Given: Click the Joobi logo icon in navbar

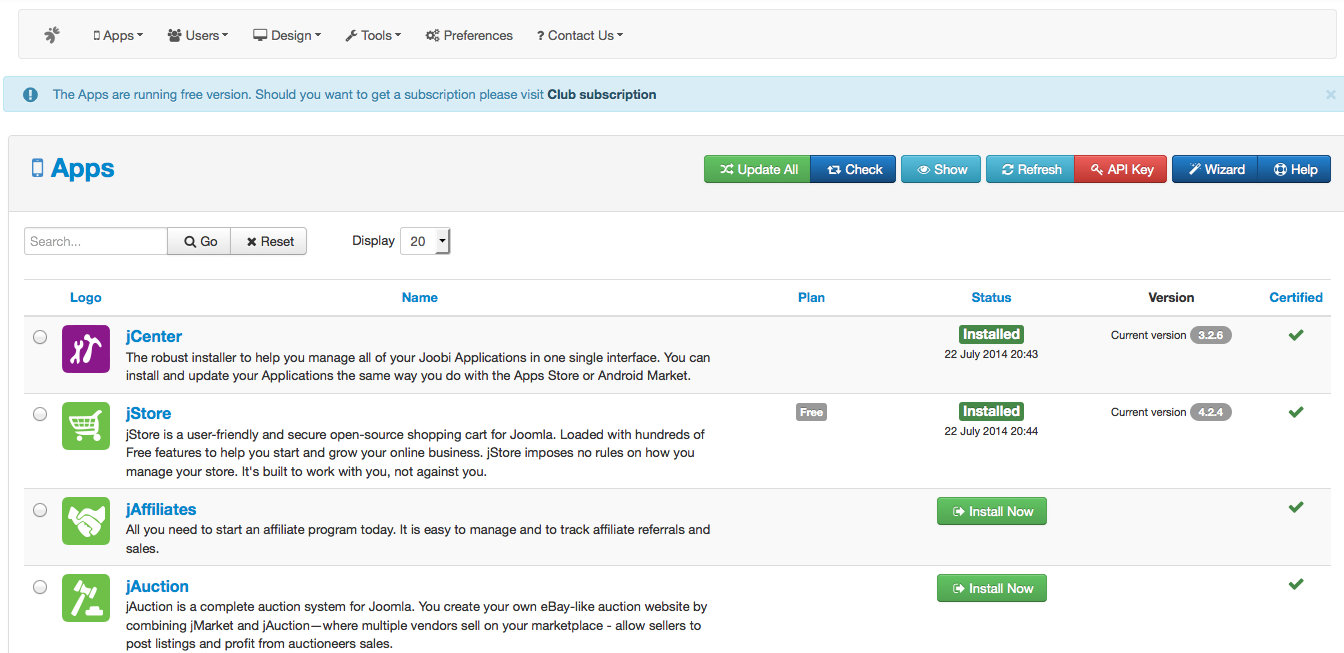Looking at the screenshot, I should click(x=52, y=35).
